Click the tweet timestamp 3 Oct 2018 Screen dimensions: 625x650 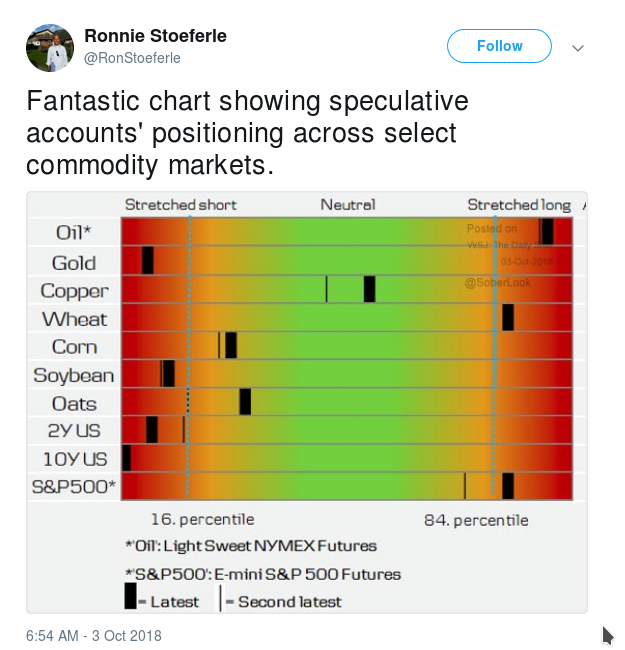(x=94, y=636)
